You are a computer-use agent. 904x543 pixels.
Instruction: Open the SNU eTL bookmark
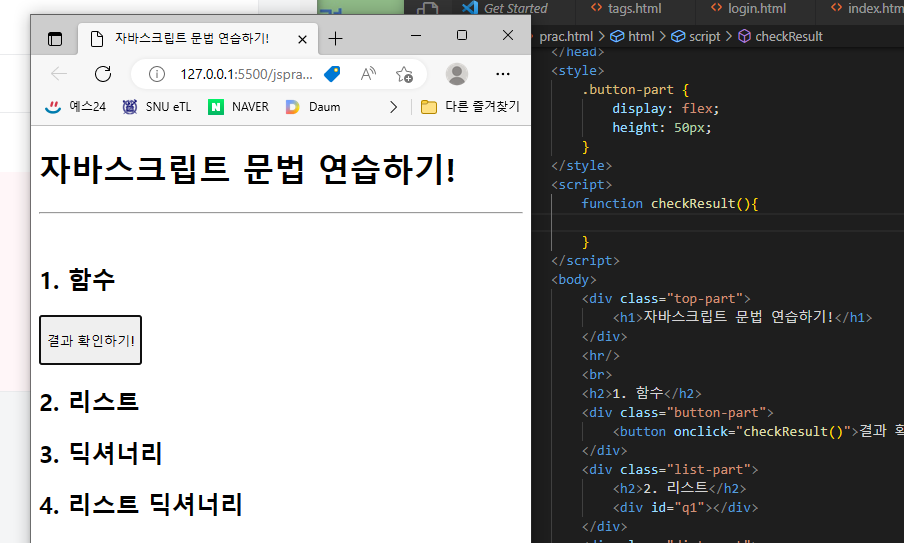(156, 107)
